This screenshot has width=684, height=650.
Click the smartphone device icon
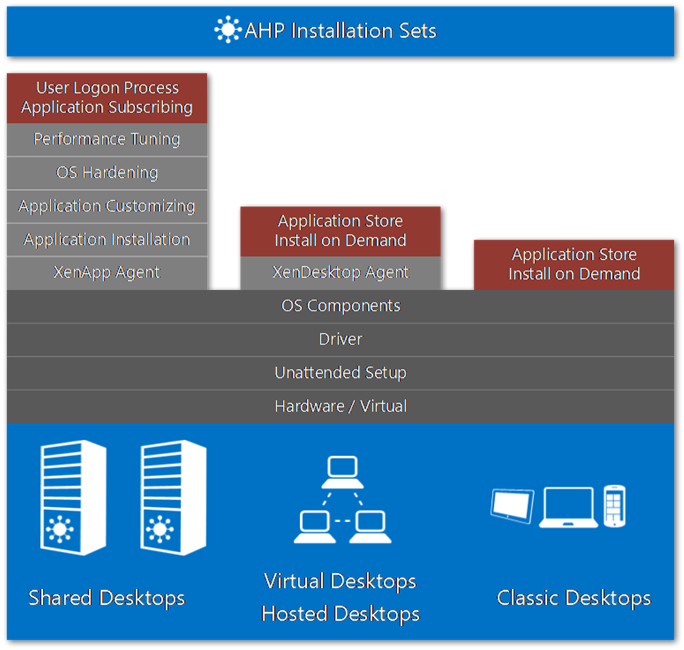click(x=615, y=506)
